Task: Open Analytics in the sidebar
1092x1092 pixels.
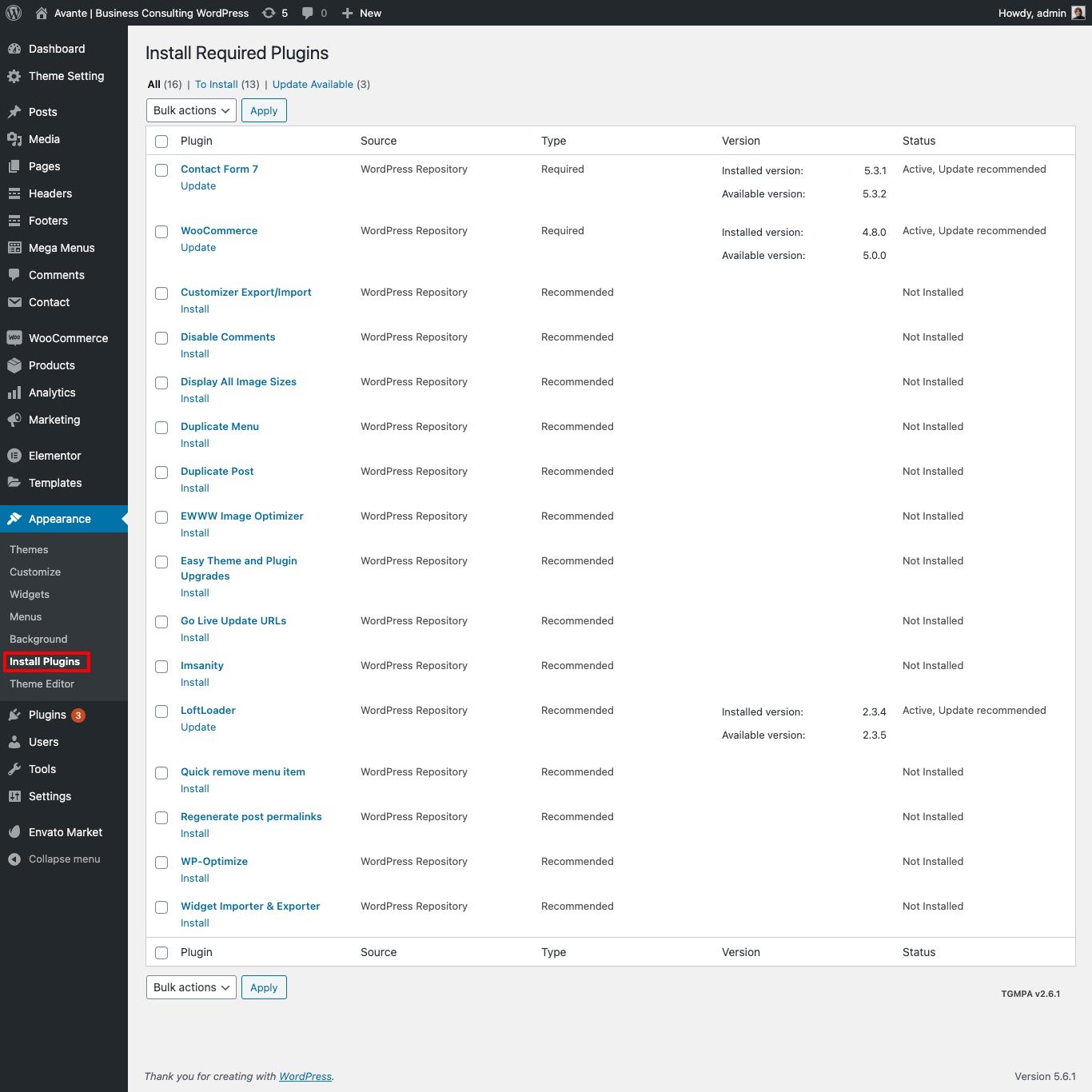Action: point(53,392)
